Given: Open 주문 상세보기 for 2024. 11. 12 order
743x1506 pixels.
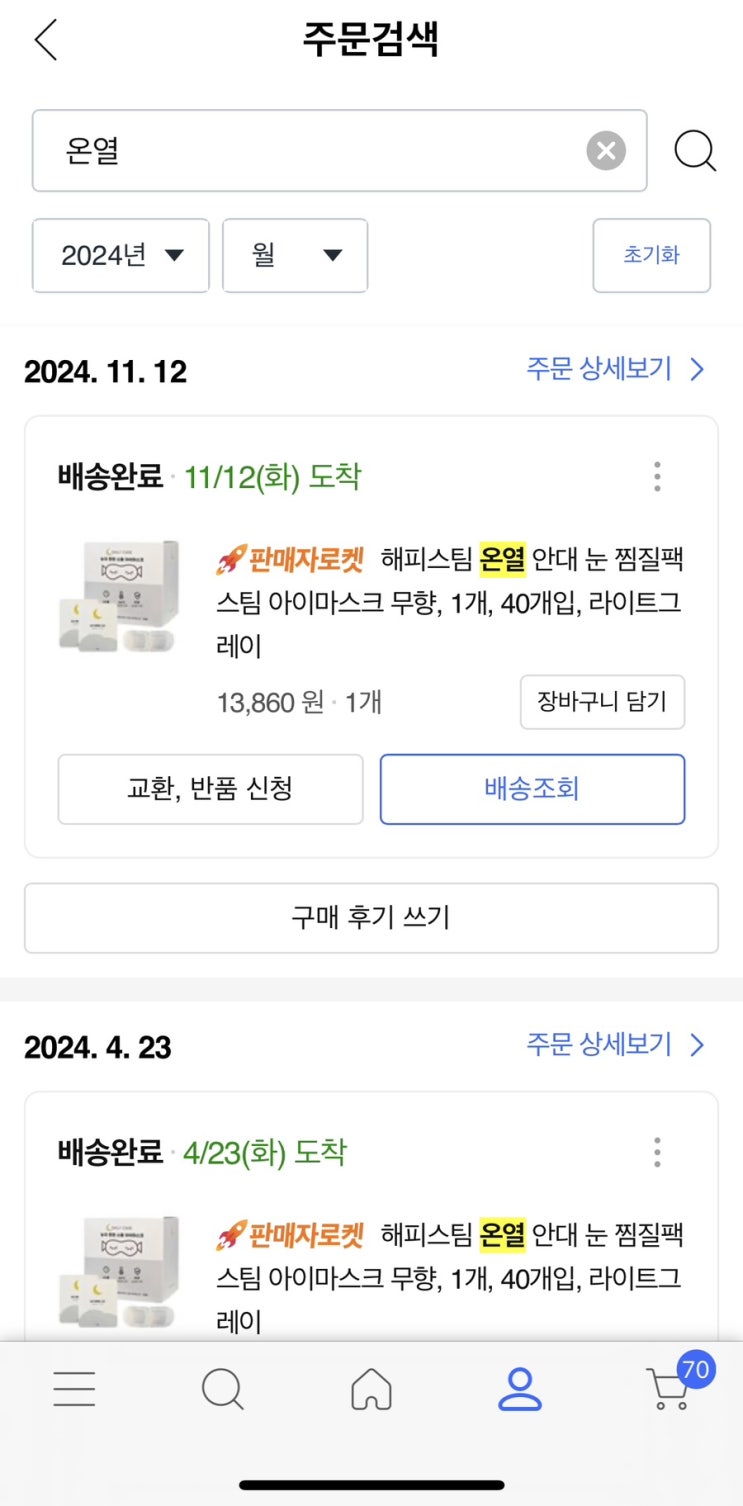Looking at the screenshot, I should click(615, 369).
